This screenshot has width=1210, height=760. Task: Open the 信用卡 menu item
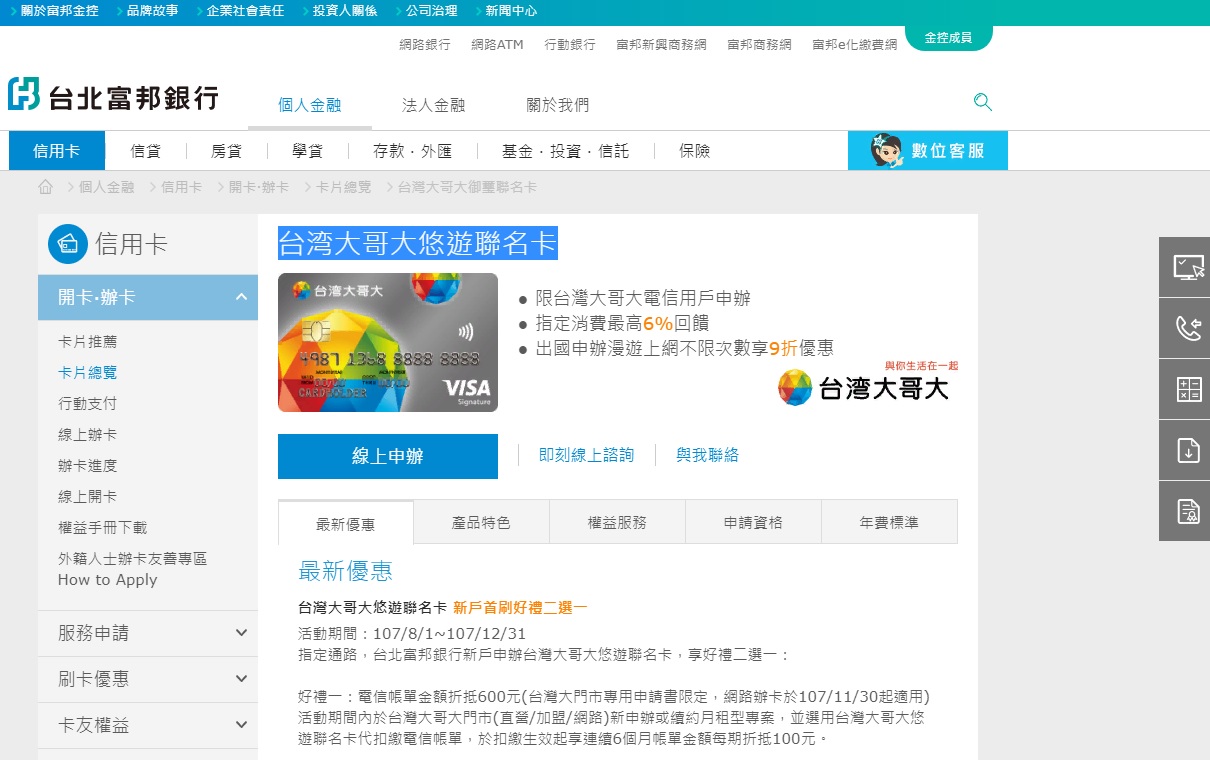pyautogui.click(x=57, y=151)
